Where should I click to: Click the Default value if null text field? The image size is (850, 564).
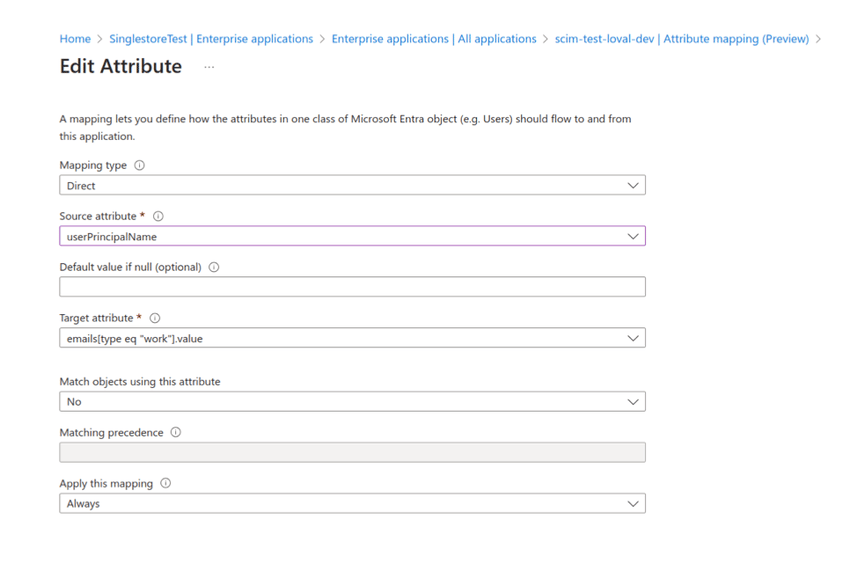point(352,287)
